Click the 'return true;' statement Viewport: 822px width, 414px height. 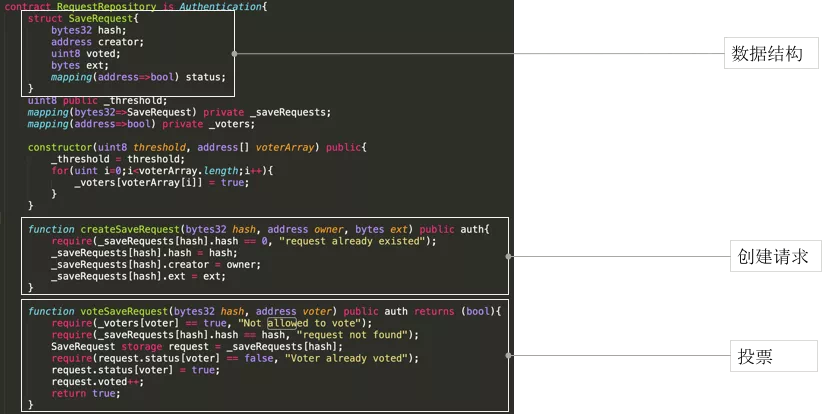(86, 394)
